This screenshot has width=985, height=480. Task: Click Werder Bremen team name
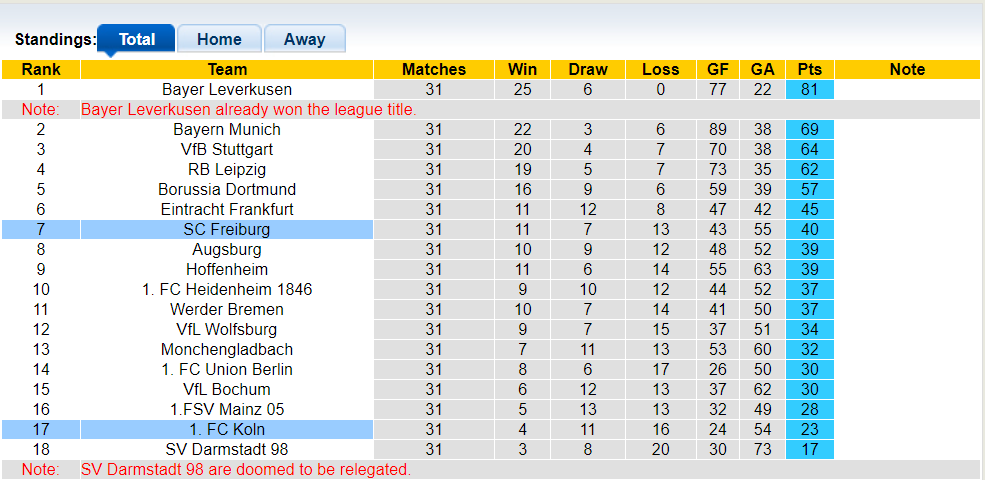(x=227, y=309)
